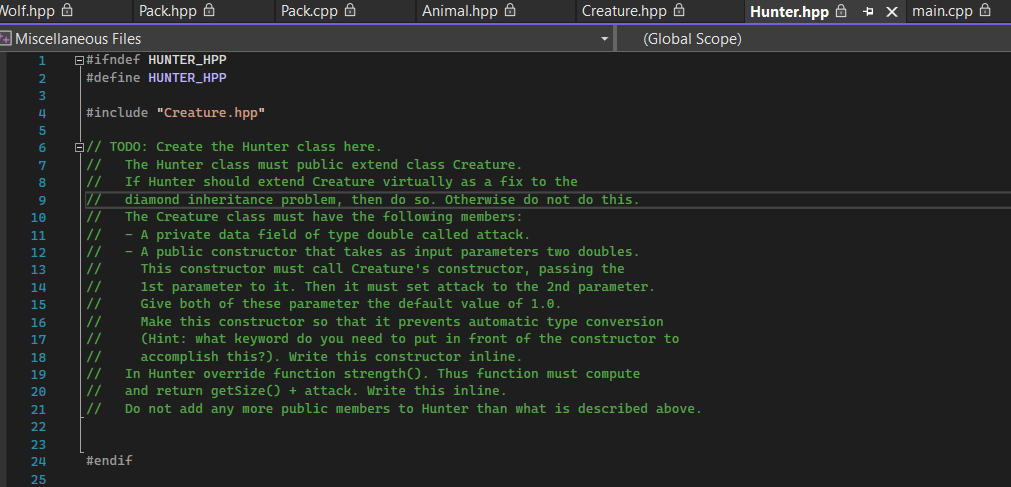Image resolution: width=1011 pixels, height=487 pixels.
Task: Click HUNTER_HPP on the #ifndef line
Action: pyautogui.click(x=187, y=60)
